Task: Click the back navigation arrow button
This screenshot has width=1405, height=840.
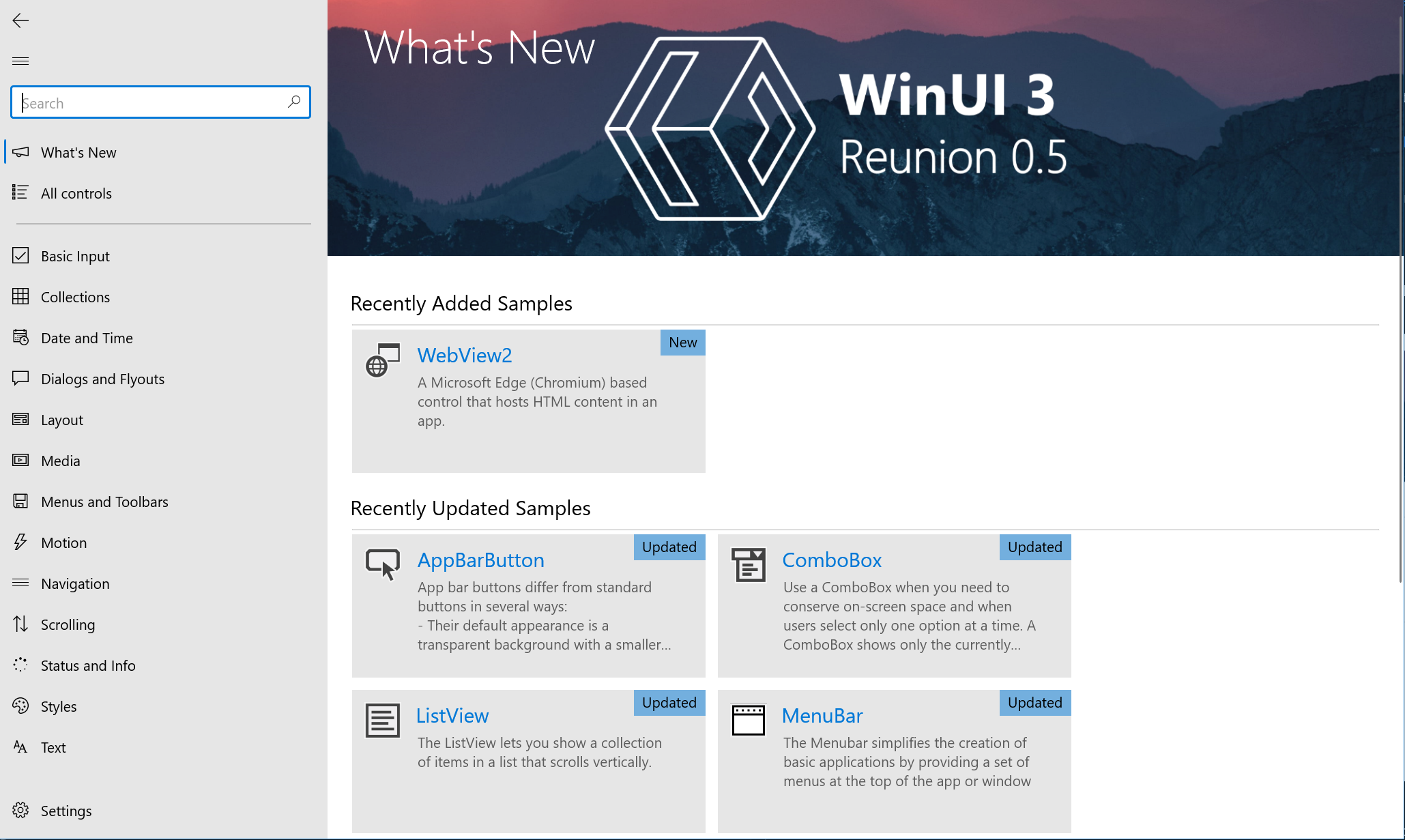Action: 19,19
